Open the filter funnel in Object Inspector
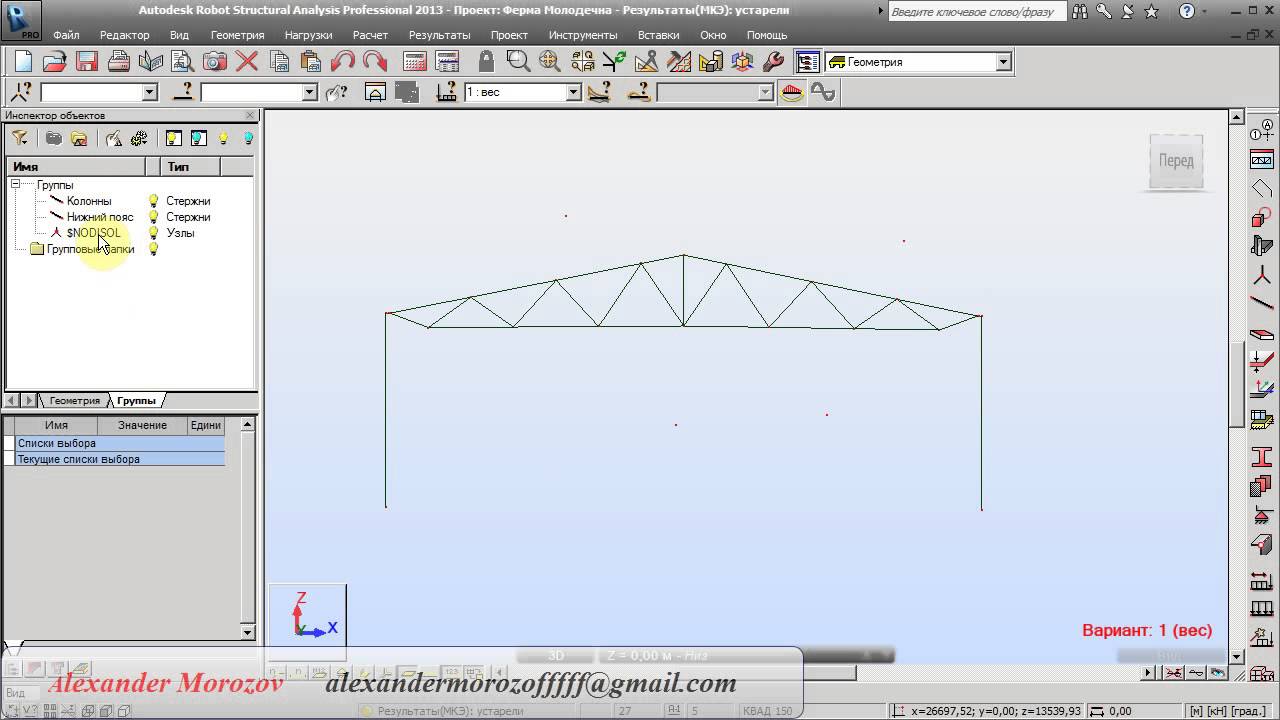The width and height of the screenshot is (1280, 720). pyautogui.click(x=20, y=138)
